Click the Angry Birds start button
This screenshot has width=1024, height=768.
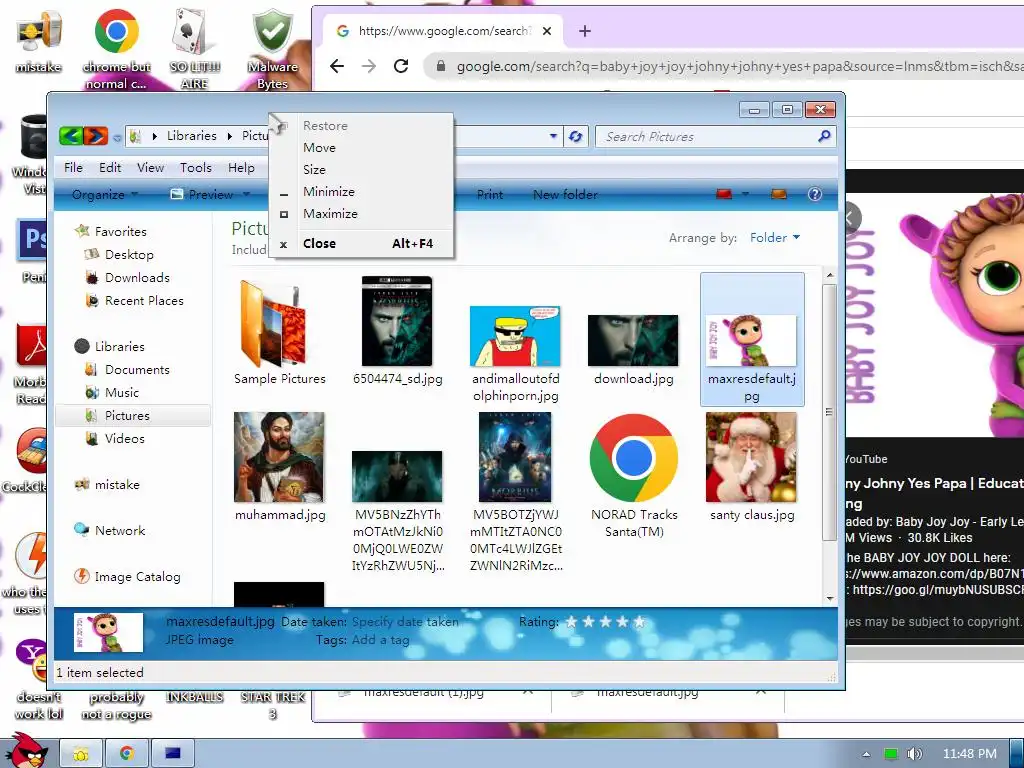pos(26,751)
